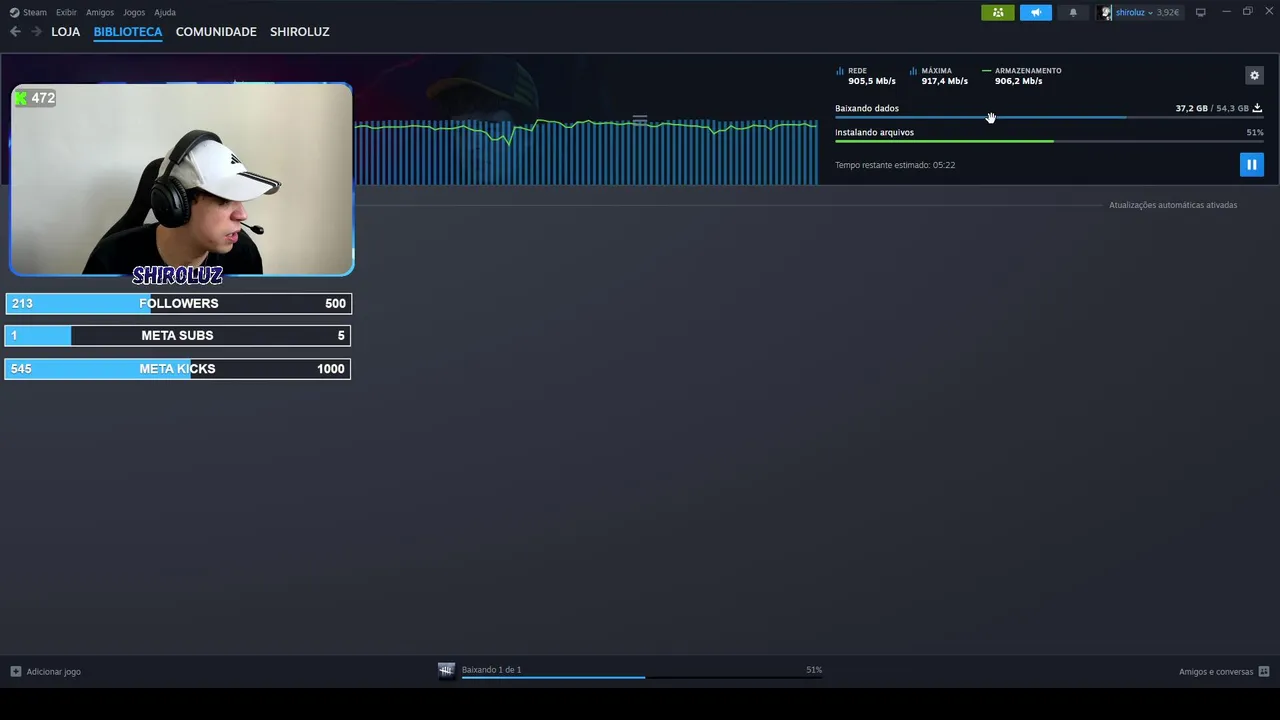The height and width of the screenshot is (720, 1280).
Task: Click the forward navigation arrow
Action: click(36, 32)
